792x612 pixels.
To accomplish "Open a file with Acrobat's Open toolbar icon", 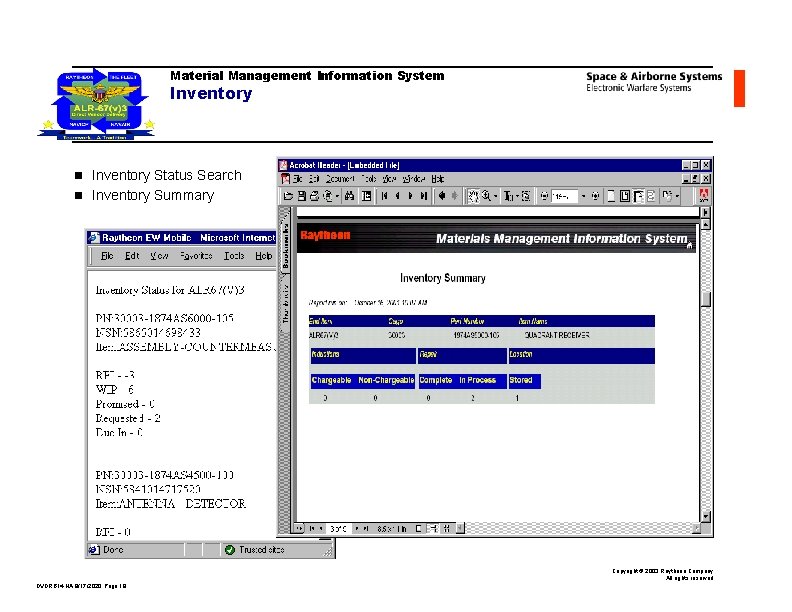I will click(x=287, y=196).
